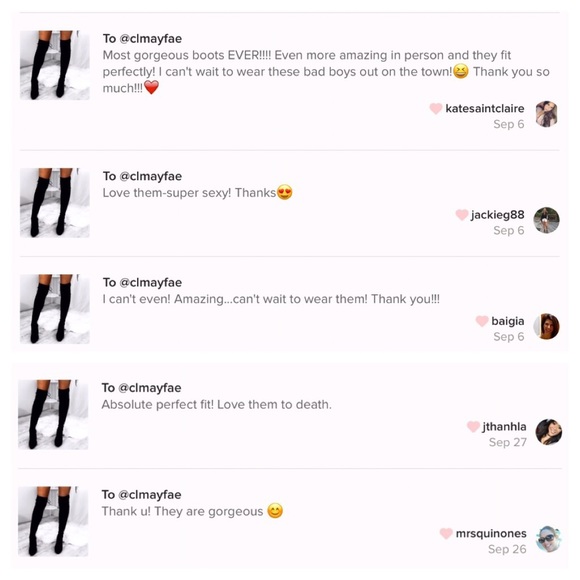Click the katesaintclaire username
580x580 pixels.
click(x=485, y=108)
